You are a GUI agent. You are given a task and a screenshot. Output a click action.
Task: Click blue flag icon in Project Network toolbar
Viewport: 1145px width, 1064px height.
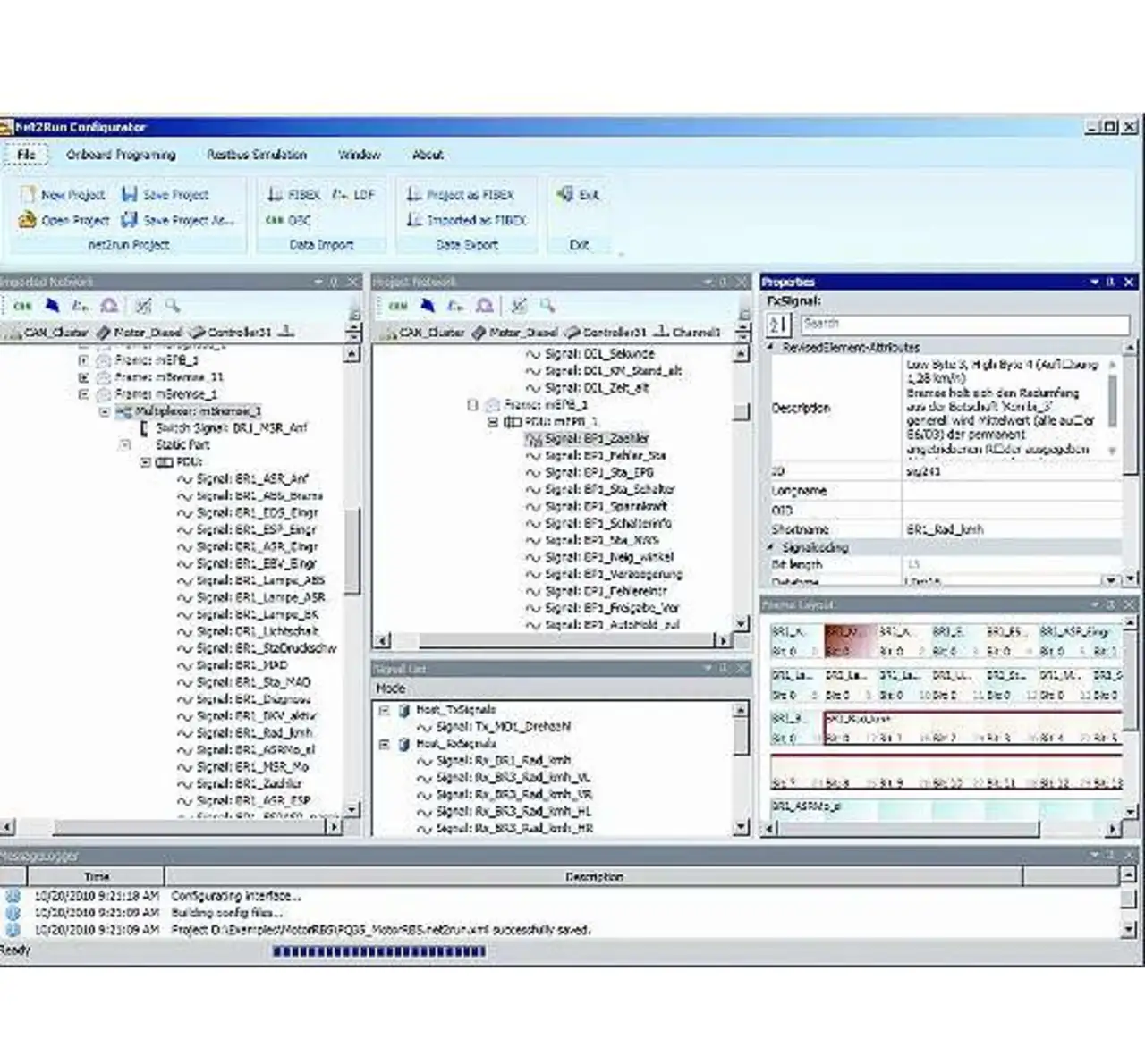[x=428, y=306]
